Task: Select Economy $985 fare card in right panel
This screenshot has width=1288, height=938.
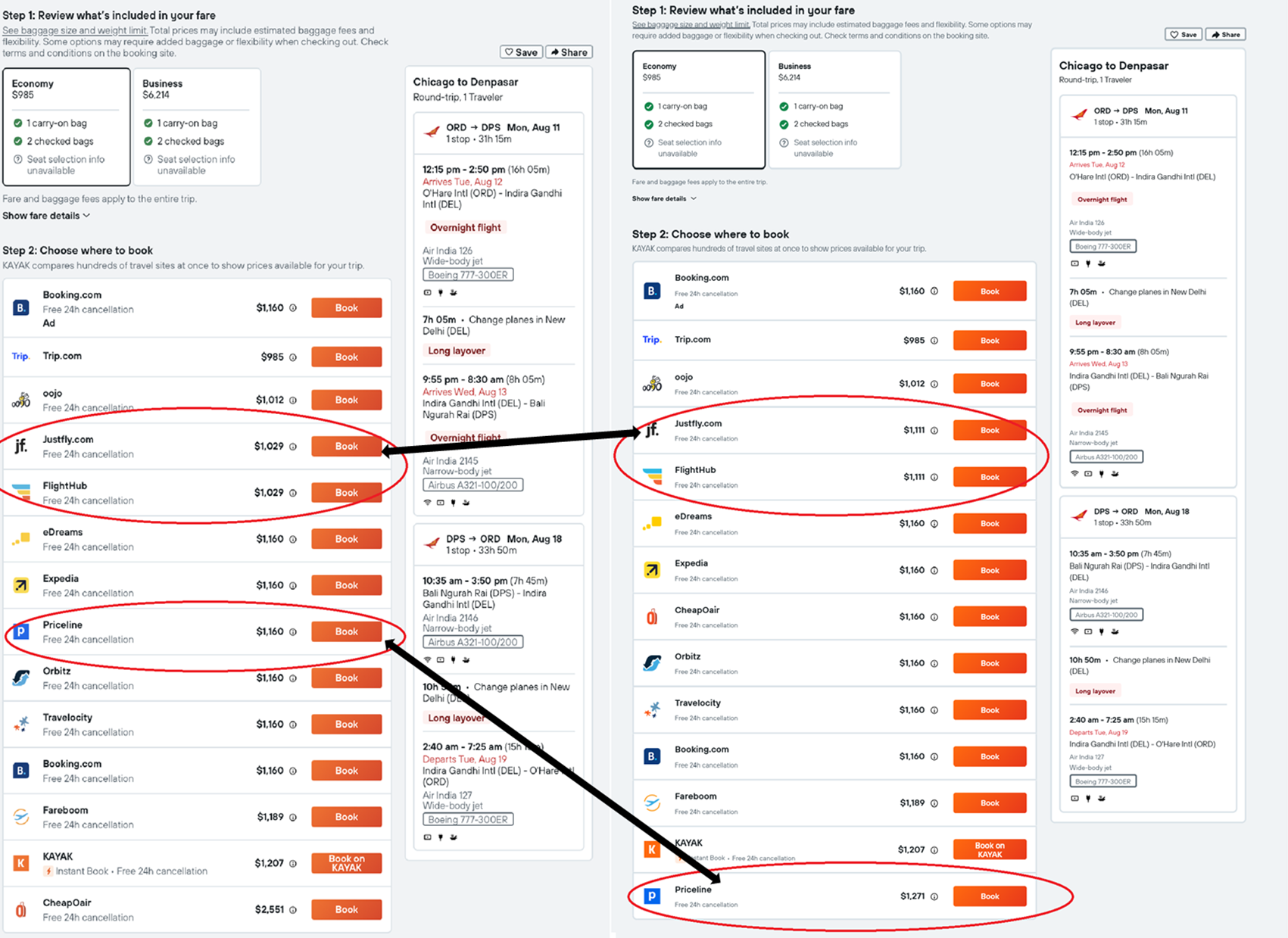Action: click(x=699, y=110)
